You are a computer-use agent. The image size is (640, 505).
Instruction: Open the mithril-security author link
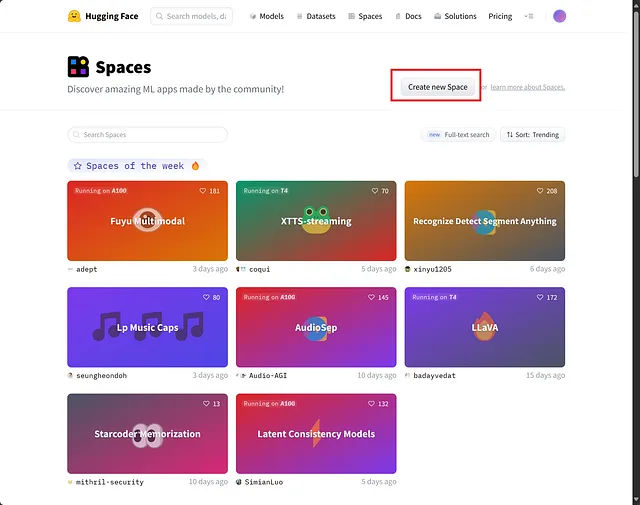(110, 482)
